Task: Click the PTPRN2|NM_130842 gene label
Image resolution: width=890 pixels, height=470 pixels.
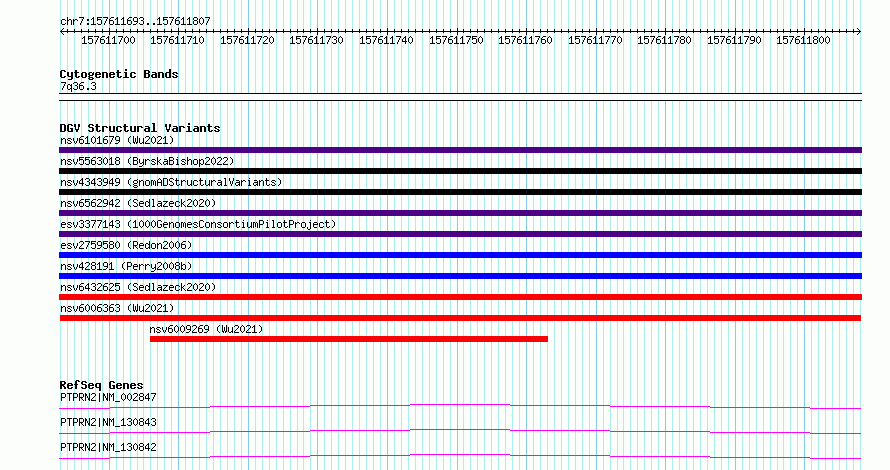Action: click(108, 447)
